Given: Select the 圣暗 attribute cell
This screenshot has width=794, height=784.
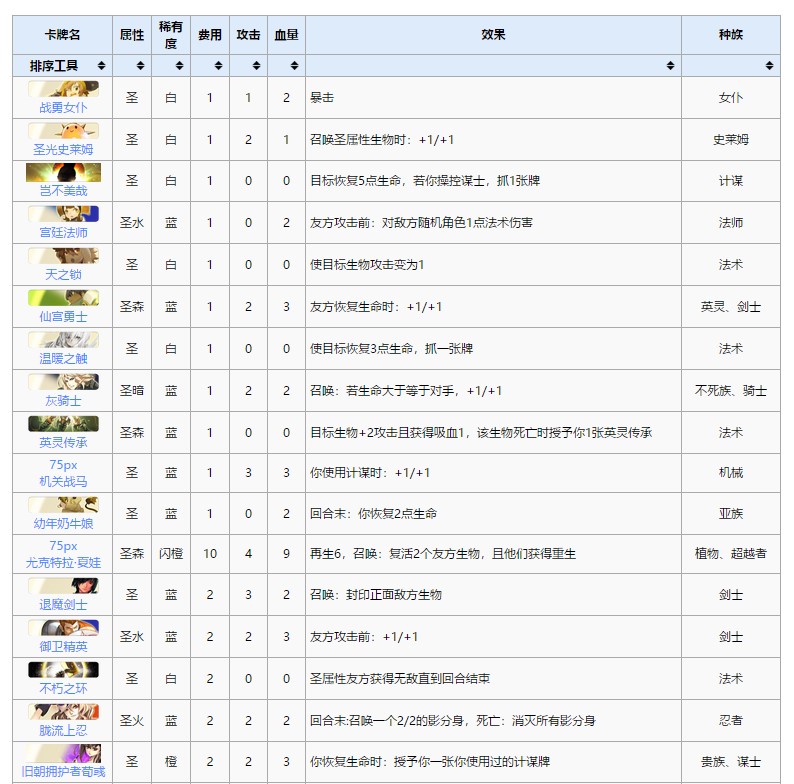Looking at the screenshot, I should (132, 390).
